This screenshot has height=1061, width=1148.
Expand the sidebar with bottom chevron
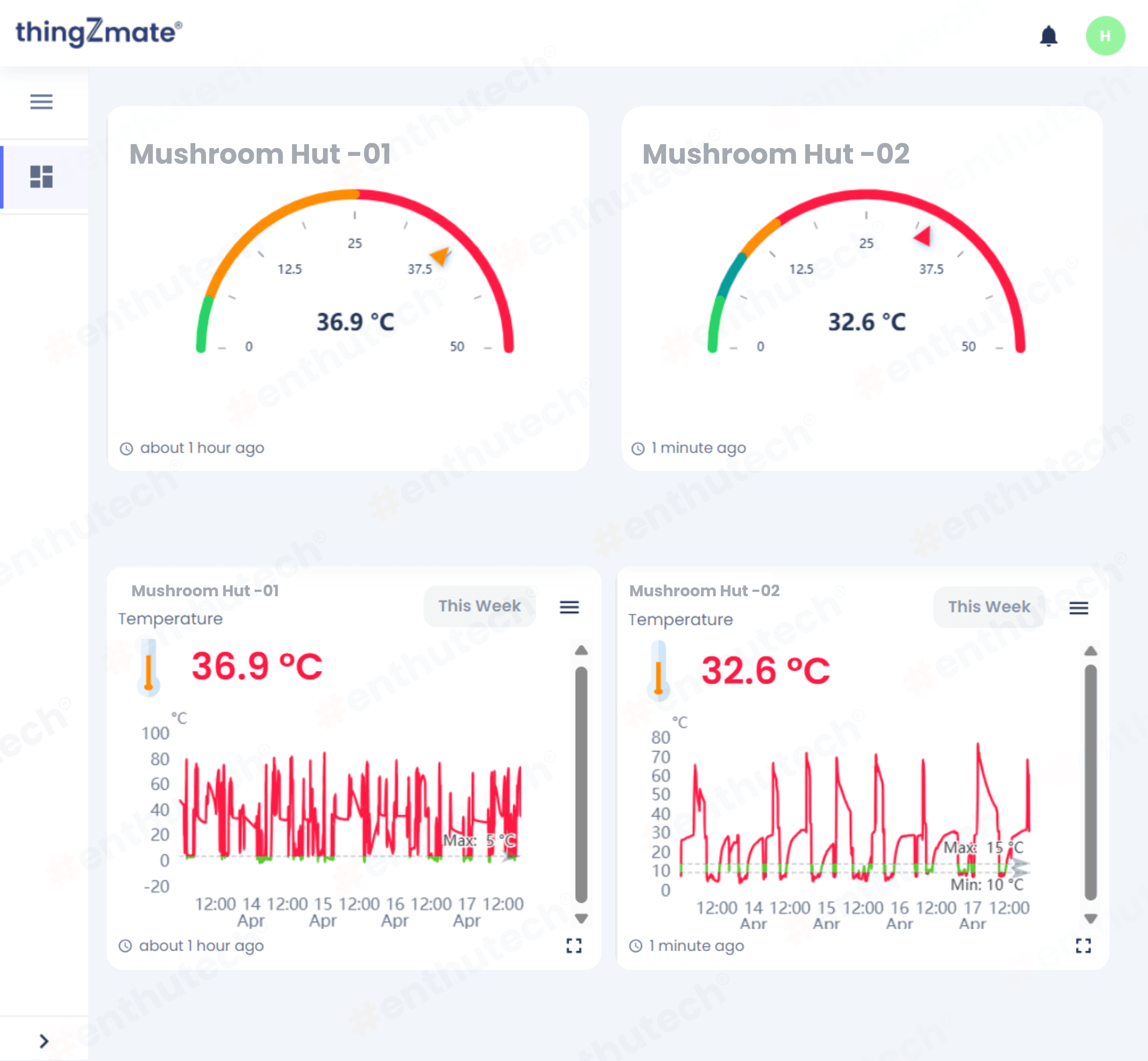click(x=43, y=1041)
